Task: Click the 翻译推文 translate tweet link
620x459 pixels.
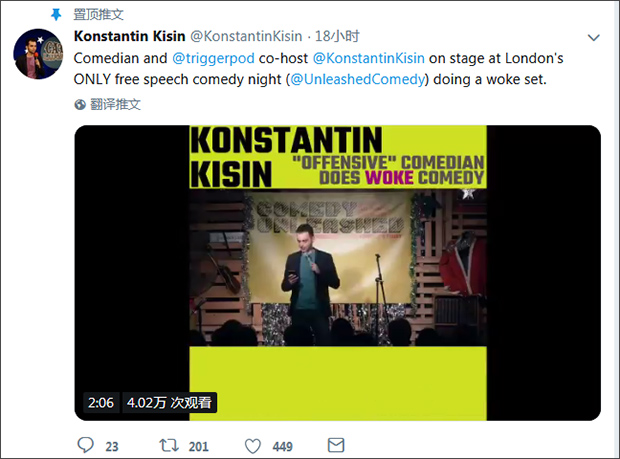Action: point(115,104)
